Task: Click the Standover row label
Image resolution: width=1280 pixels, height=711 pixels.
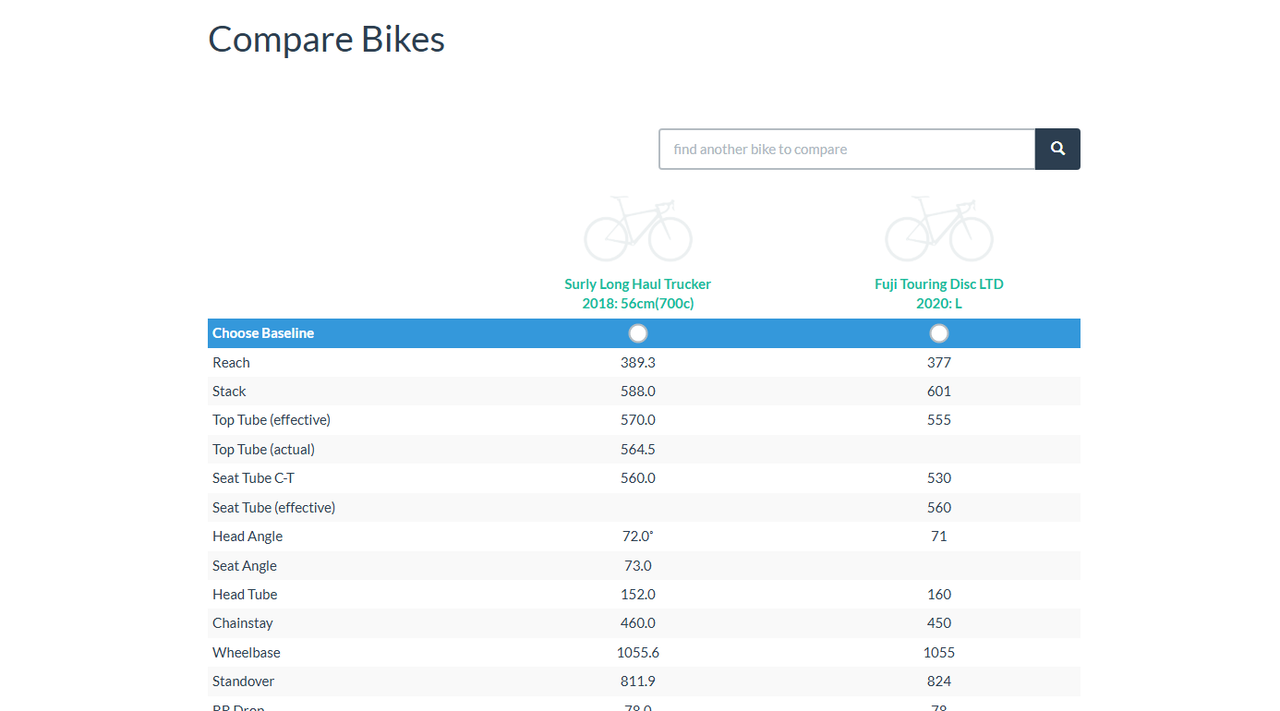Action: tap(243, 681)
